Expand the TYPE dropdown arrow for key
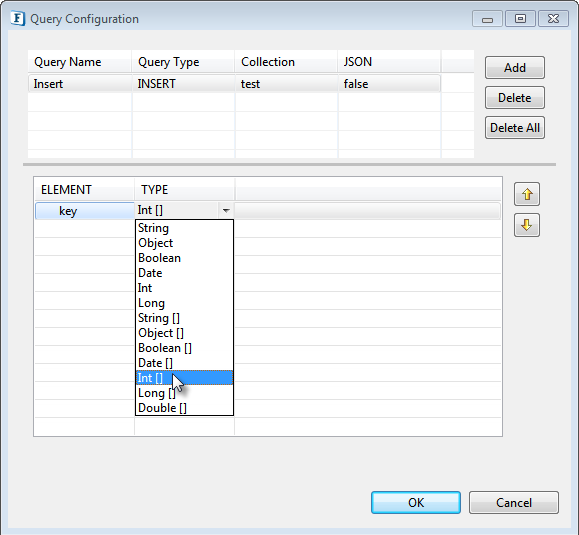Screen dimensions: 579x535 (226, 210)
